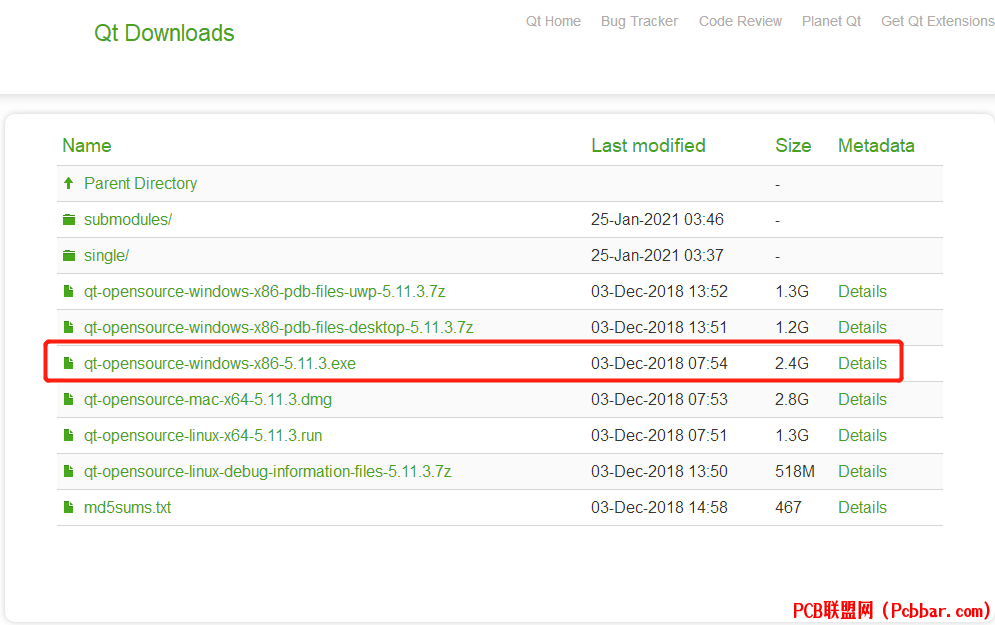Open the md5sums.txt file

(x=128, y=508)
